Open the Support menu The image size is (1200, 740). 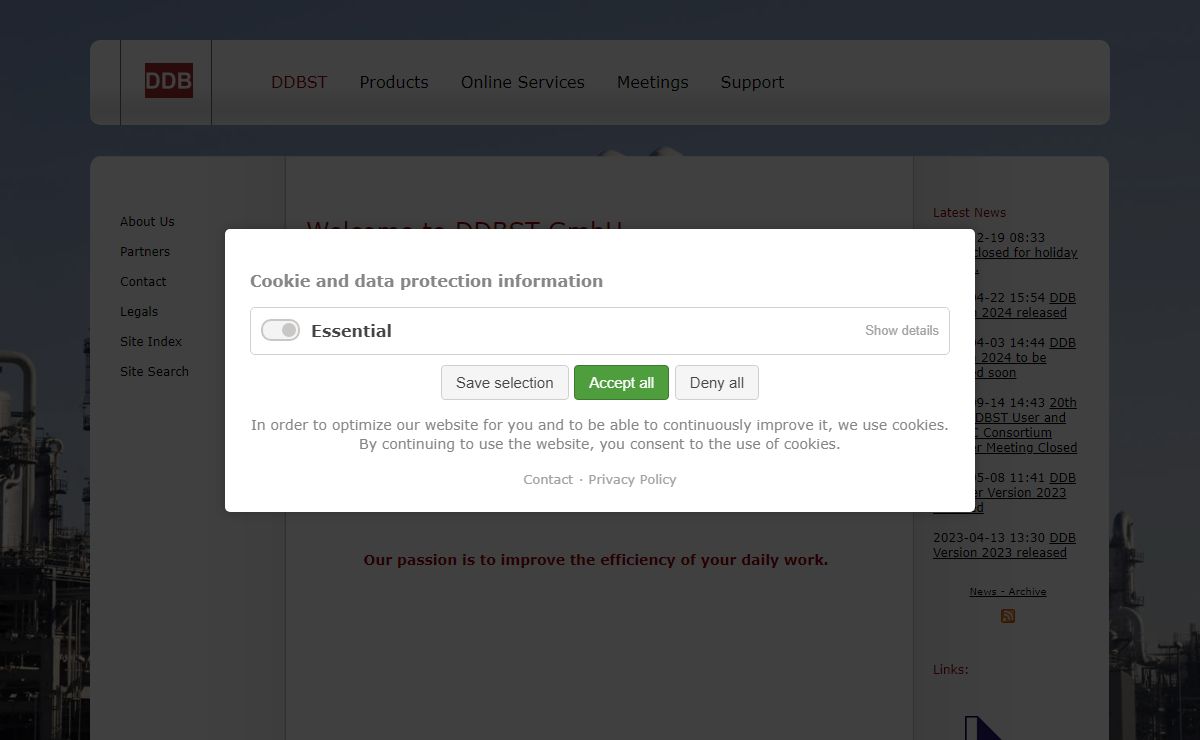click(x=752, y=82)
